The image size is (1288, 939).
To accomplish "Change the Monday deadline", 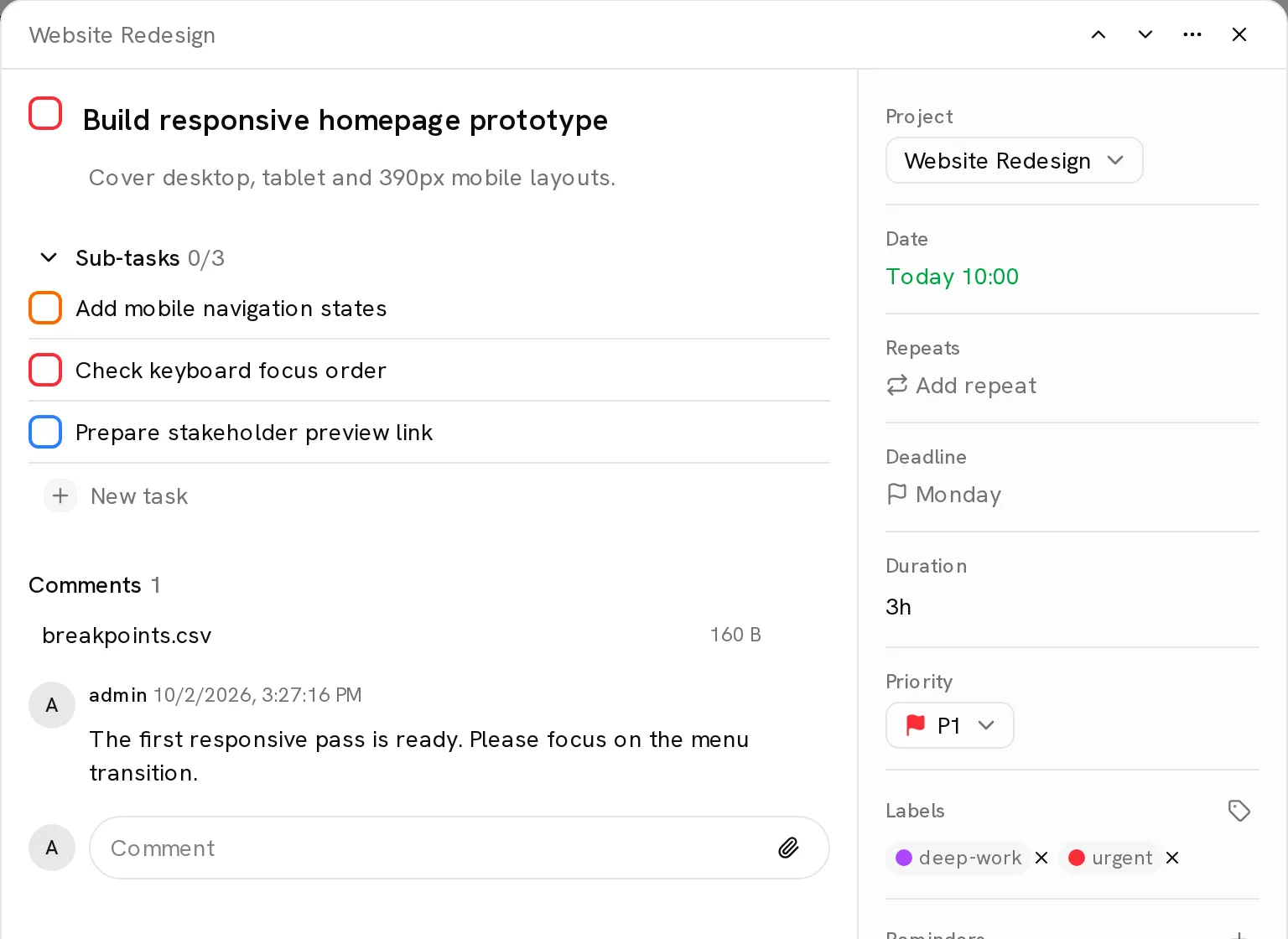I will [958, 495].
